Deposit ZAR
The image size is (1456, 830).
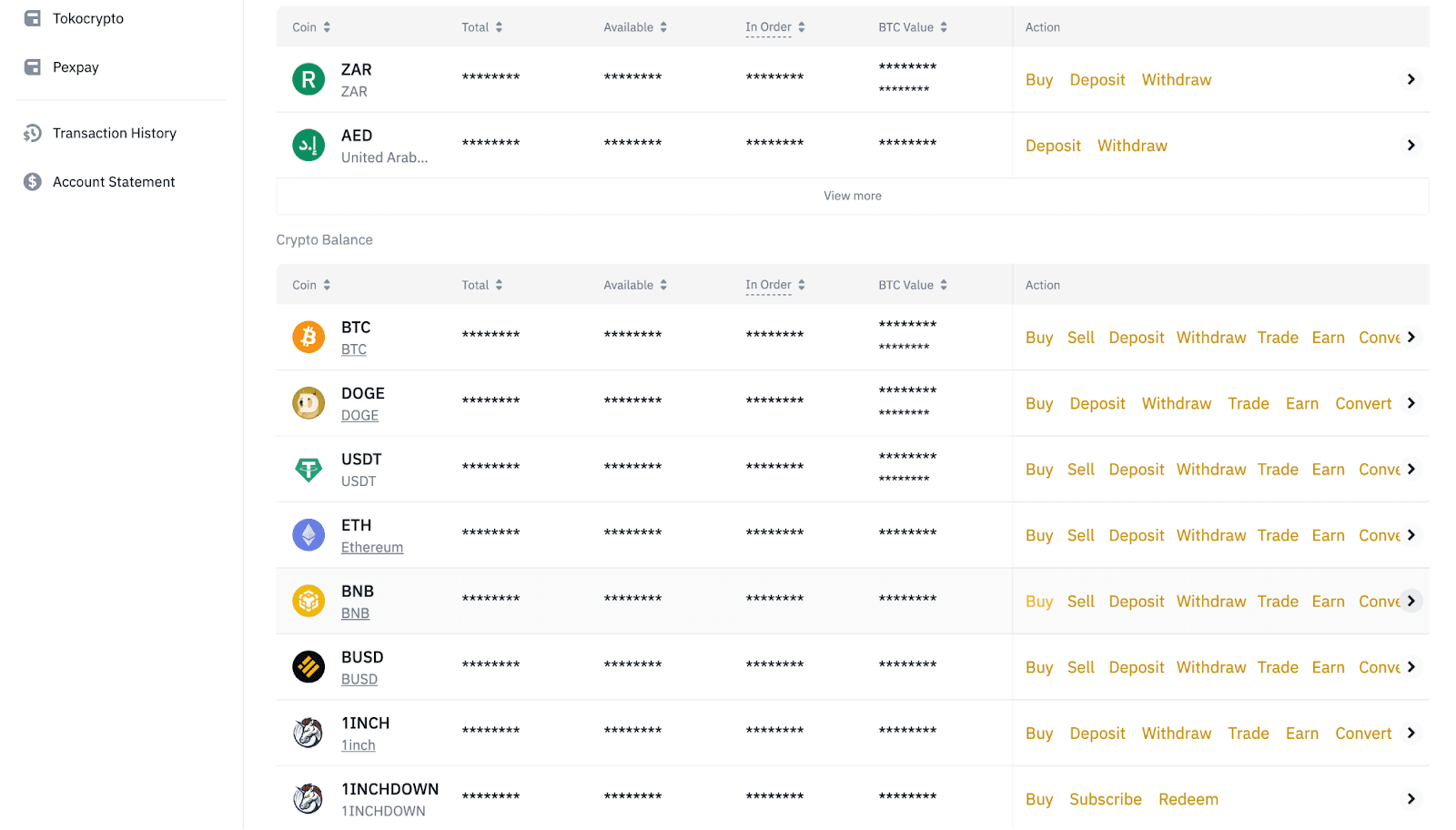[1097, 80]
